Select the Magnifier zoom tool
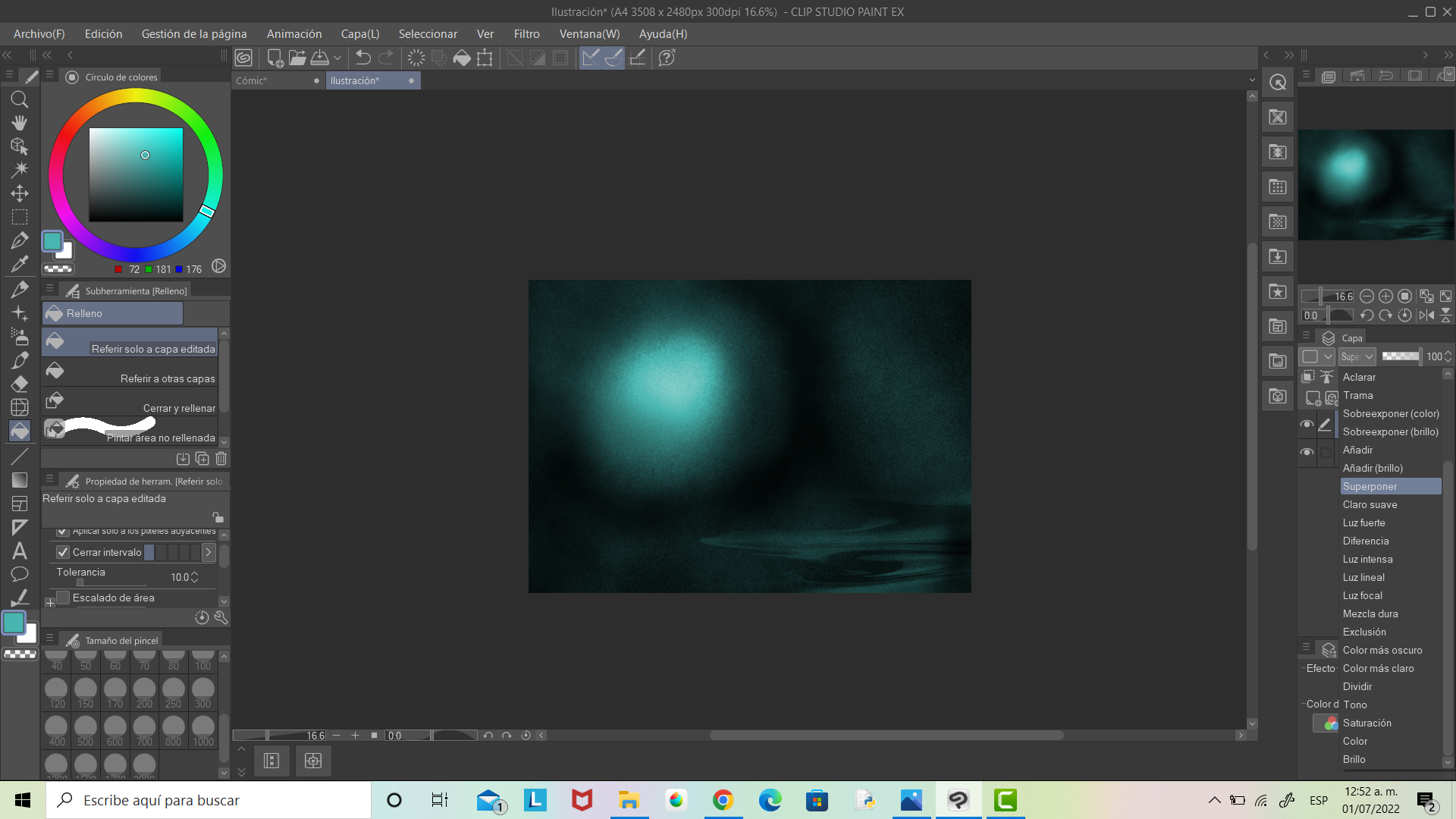The height and width of the screenshot is (819, 1456). click(x=20, y=99)
